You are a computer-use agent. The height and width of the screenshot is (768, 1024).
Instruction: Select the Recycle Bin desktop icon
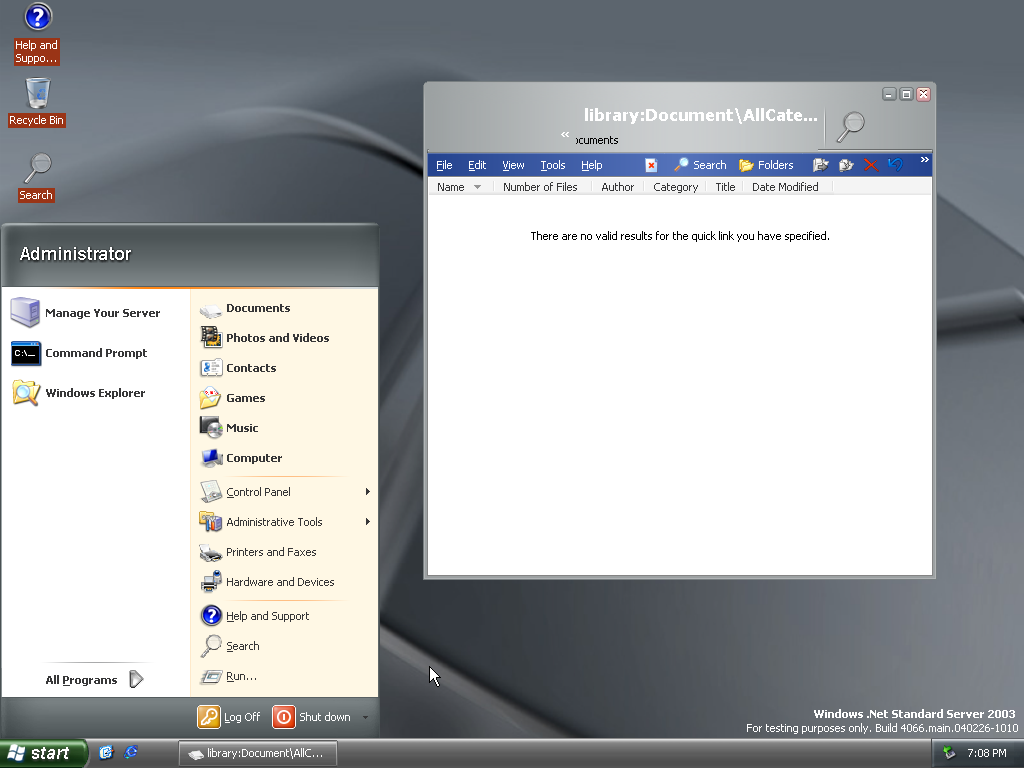click(37, 102)
